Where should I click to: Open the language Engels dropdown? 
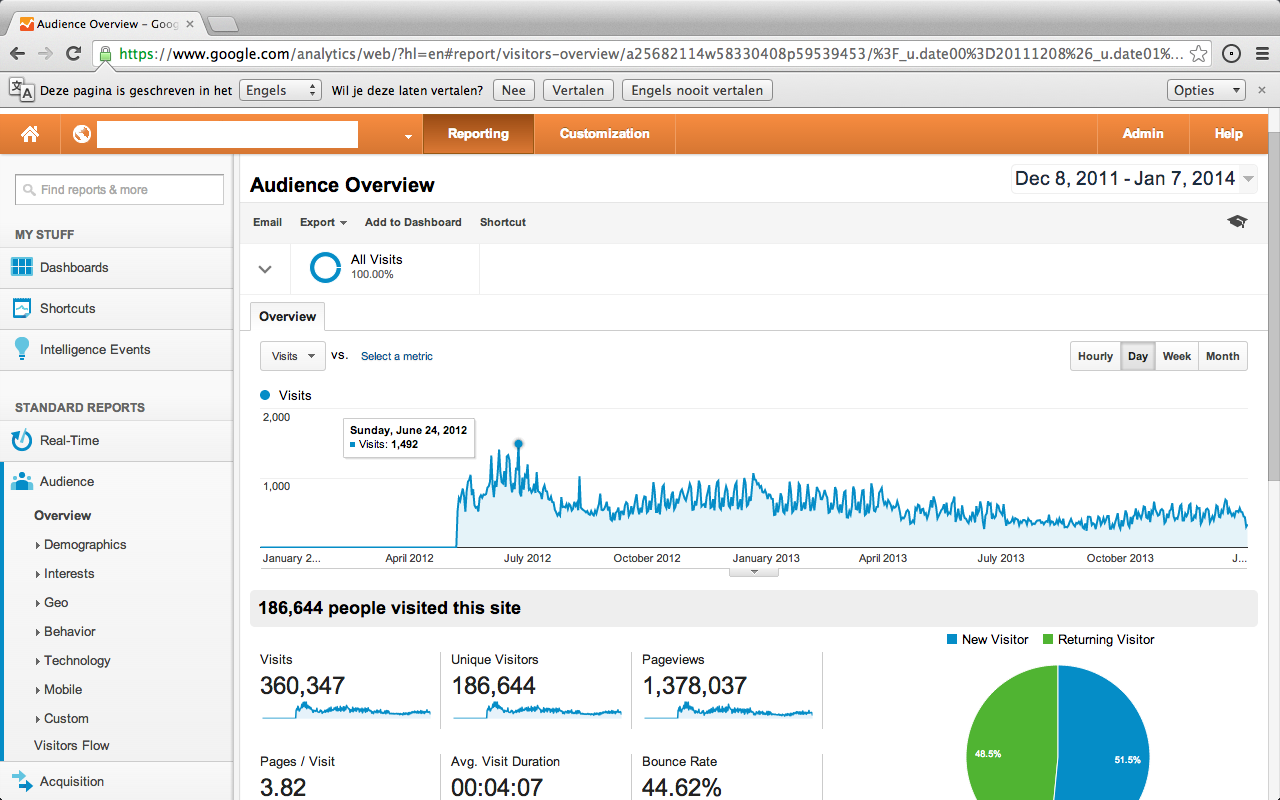(281, 90)
